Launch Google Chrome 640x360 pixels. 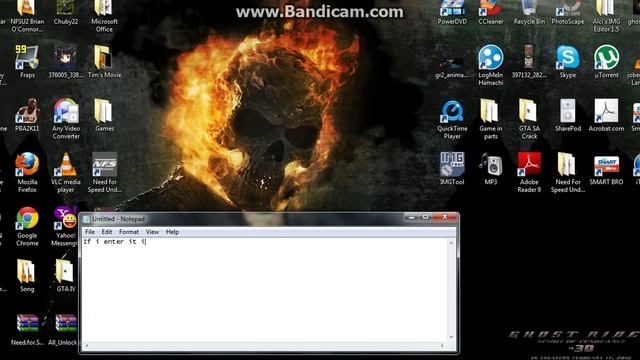[x=27, y=226]
